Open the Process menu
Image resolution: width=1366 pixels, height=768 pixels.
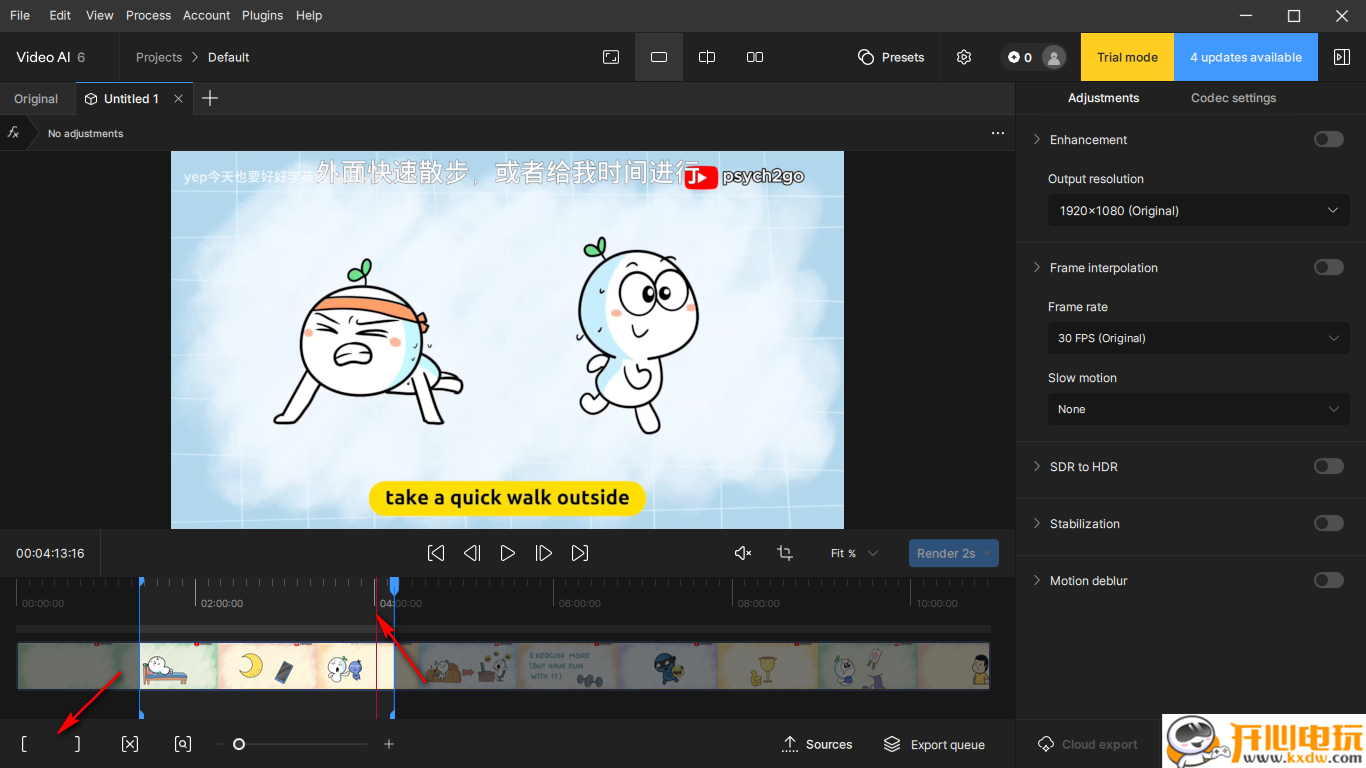point(148,15)
